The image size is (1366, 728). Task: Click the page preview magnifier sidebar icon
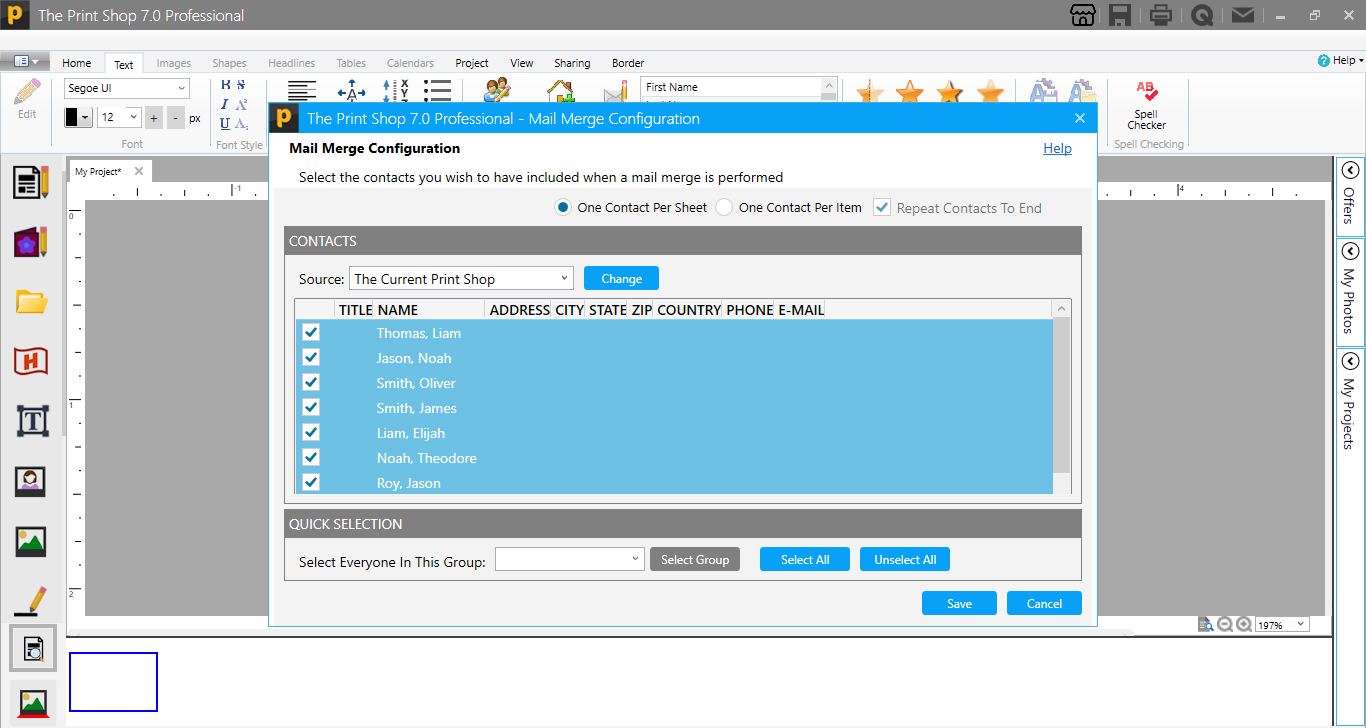[33, 648]
